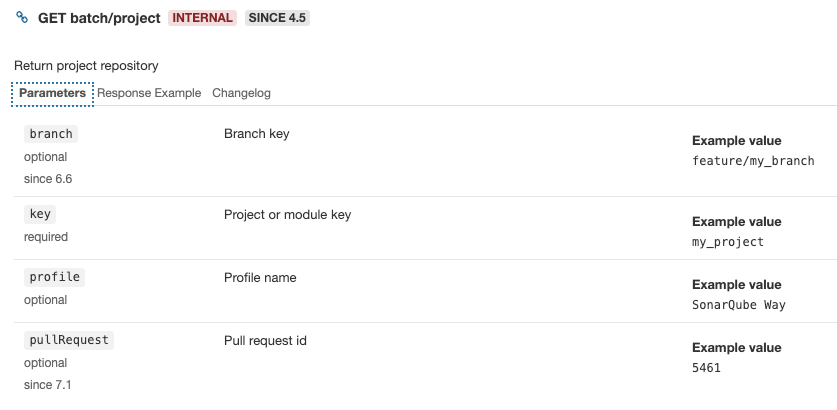Select the profile parameter name
This screenshot has width=837, height=410.
point(54,277)
